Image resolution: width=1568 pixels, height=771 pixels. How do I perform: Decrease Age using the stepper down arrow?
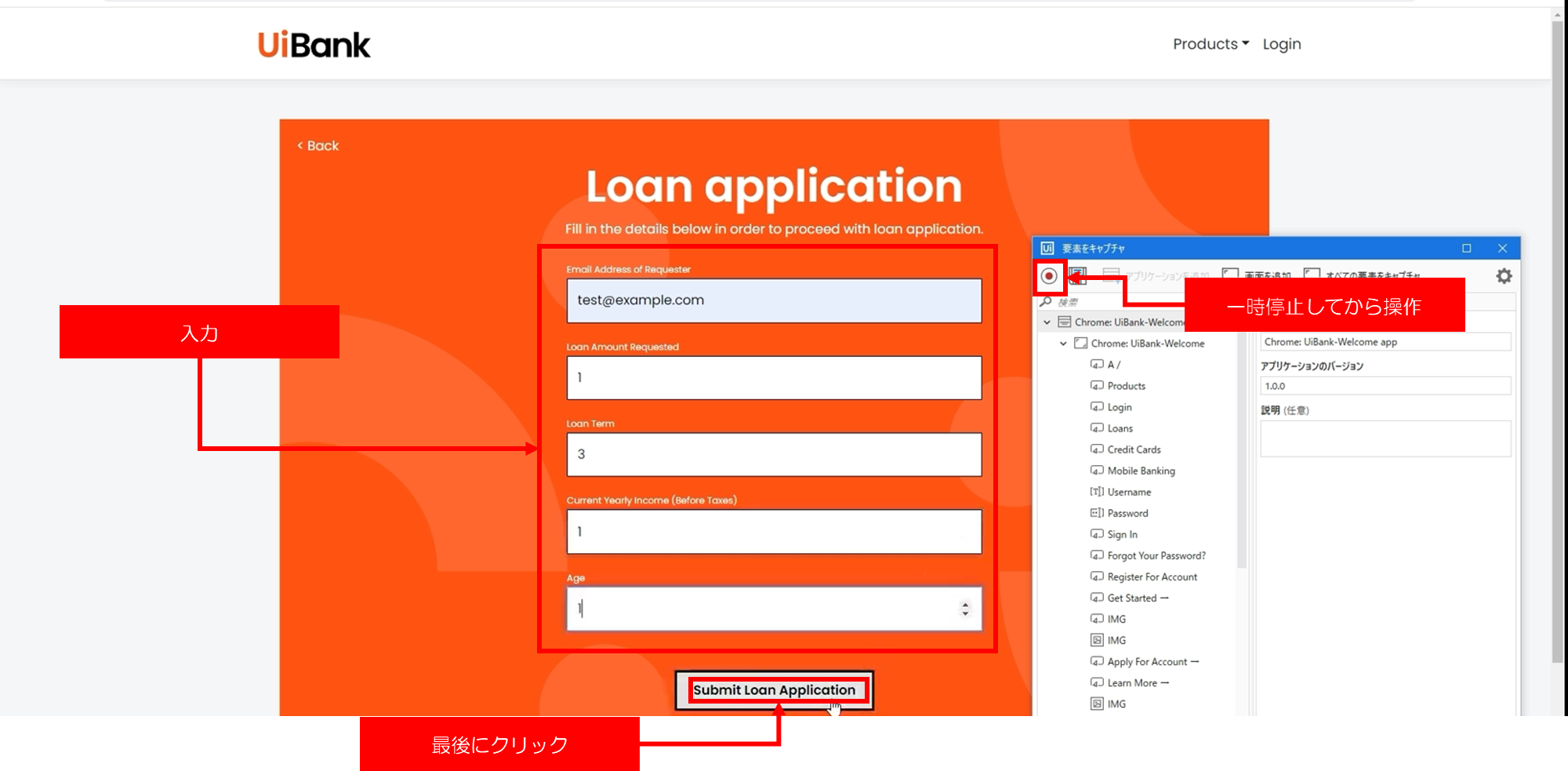click(x=965, y=613)
